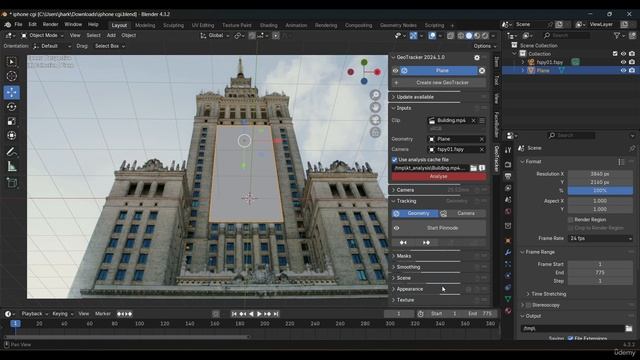Click the Plane GeoTracker selector button
The image size is (640, 360).
coord(439,71)
